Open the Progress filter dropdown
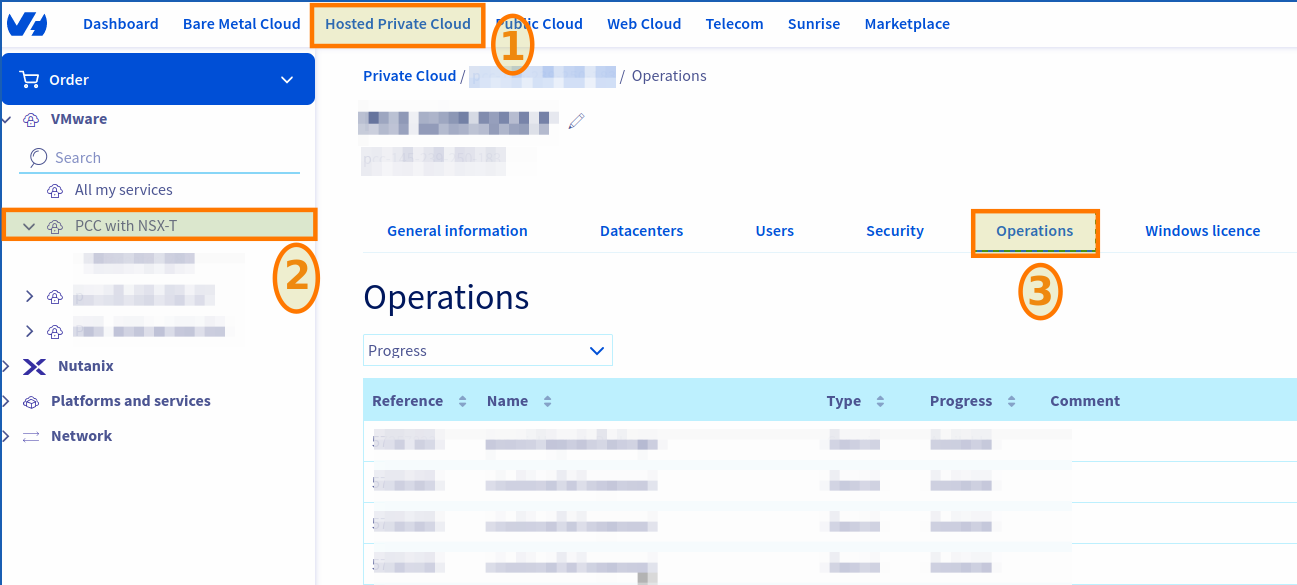The height and width of the screenshot is (585, 1297). (x=487, y=351)
